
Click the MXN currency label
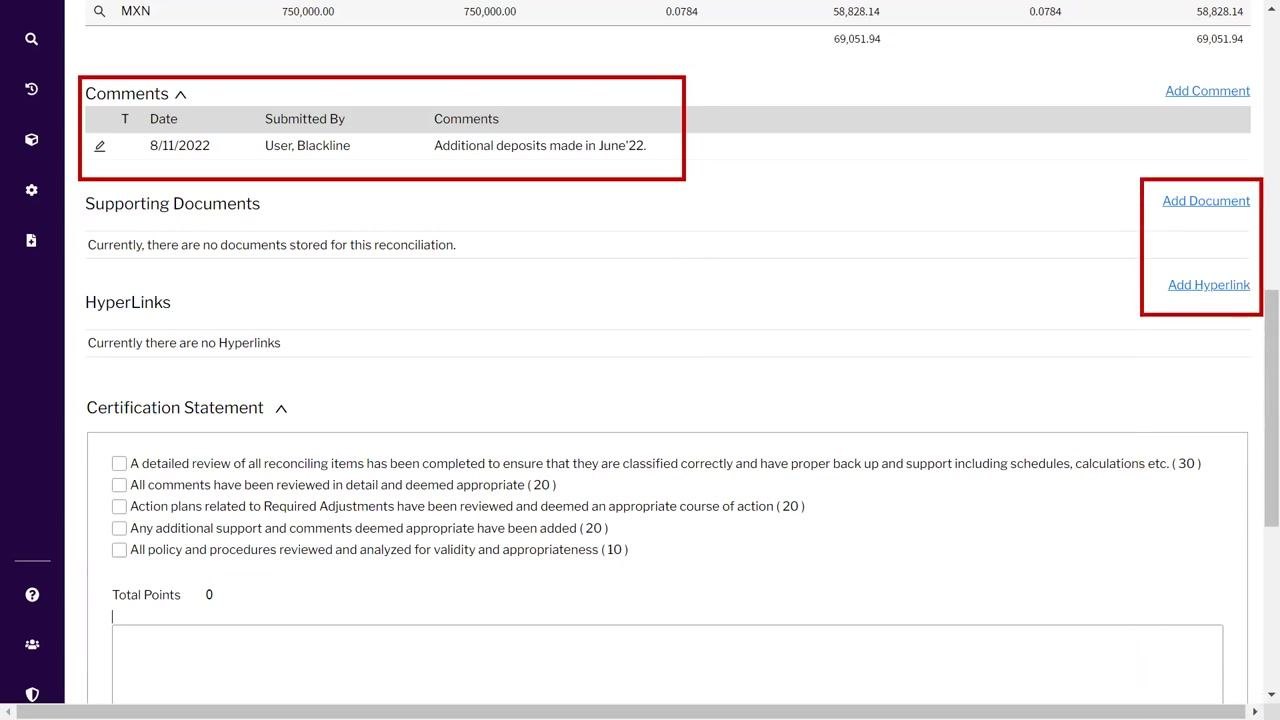(136, 11)
